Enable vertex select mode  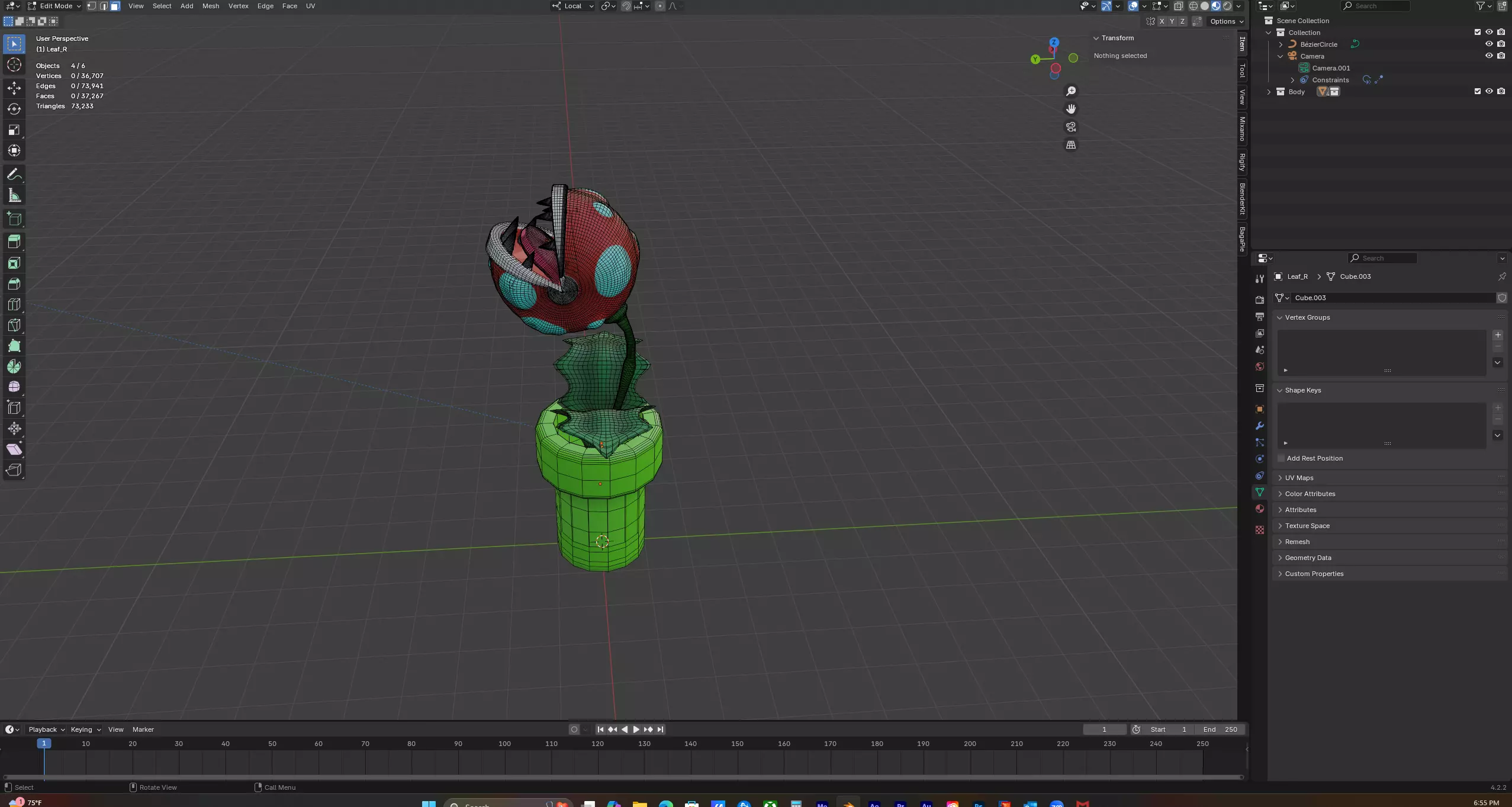pos(92,6)
